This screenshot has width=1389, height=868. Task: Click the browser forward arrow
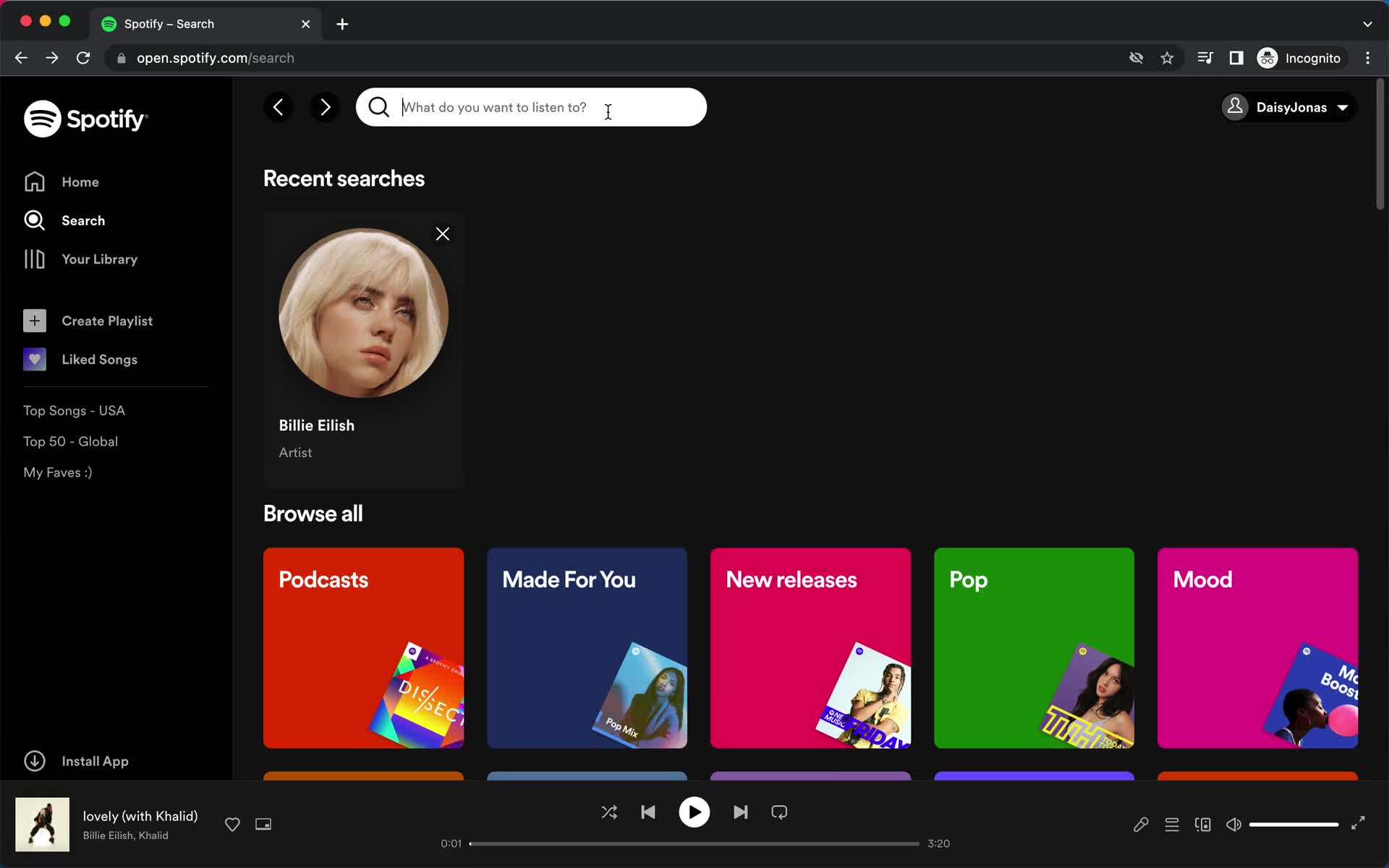tap(52, 58)
